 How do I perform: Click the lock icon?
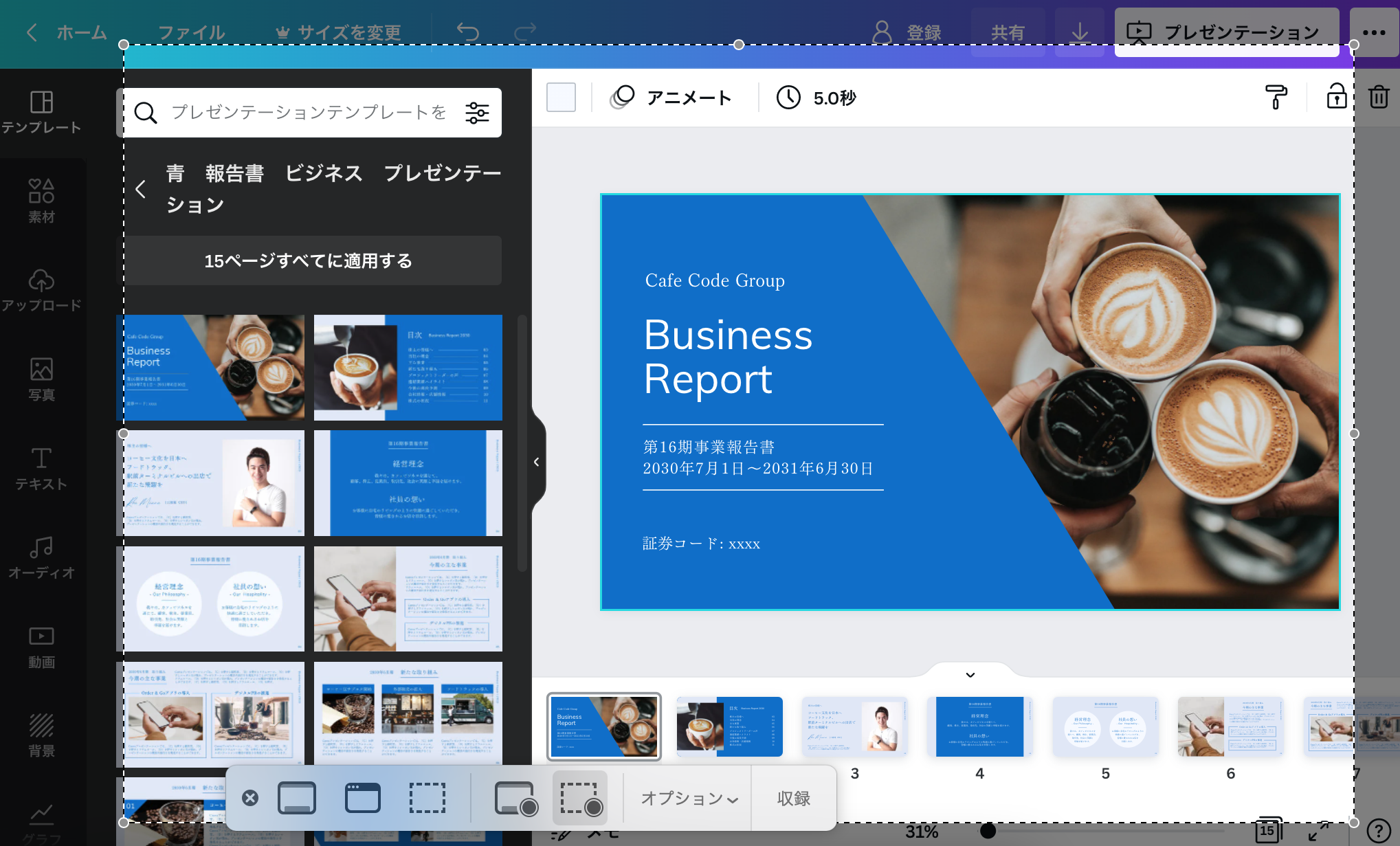(x=1337, y=97)
